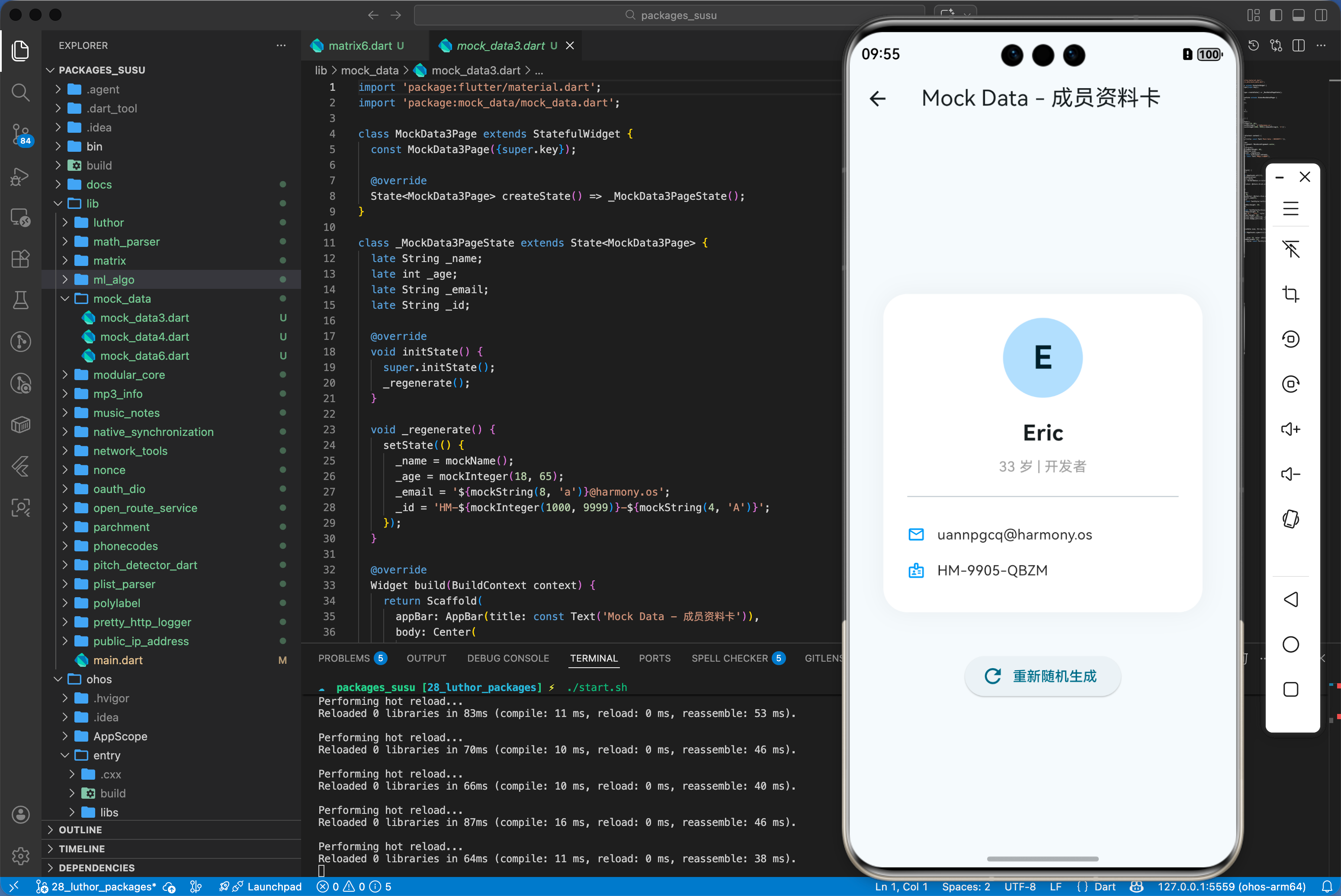The width and height of the screenshot is (1341, 896).
Task: Switch to the matrix6.dart tab
Action: coord(360,46)
